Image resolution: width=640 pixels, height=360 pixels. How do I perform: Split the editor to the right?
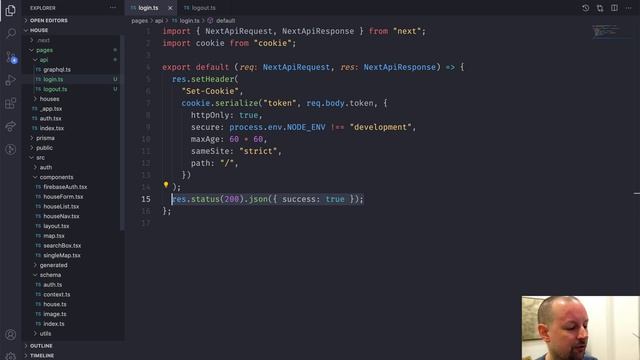614,8
